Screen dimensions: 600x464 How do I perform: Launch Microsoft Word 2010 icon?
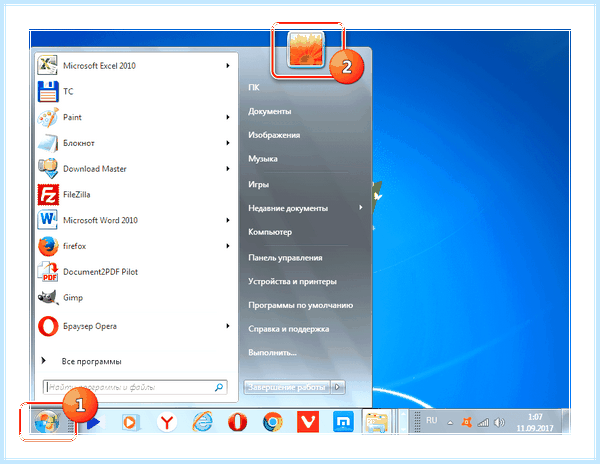[x=48, y=220]
